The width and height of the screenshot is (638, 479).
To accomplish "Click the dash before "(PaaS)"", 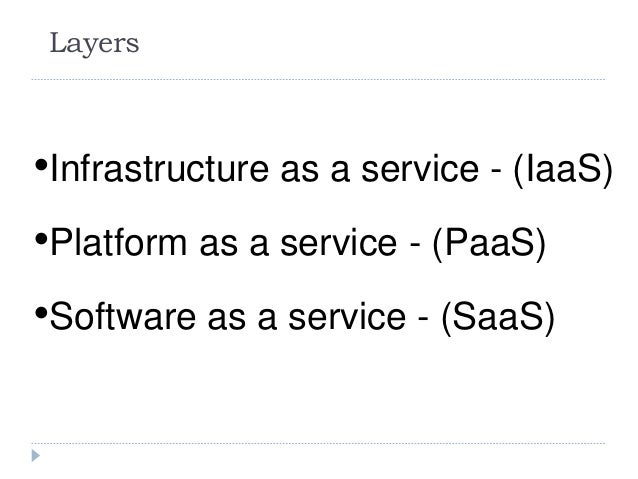I will point(411,245).
